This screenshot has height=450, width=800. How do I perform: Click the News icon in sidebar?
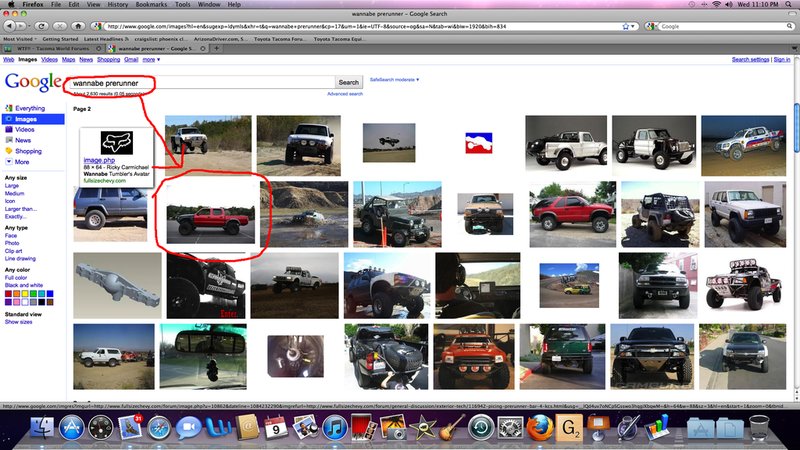click(x=9, y=140)
